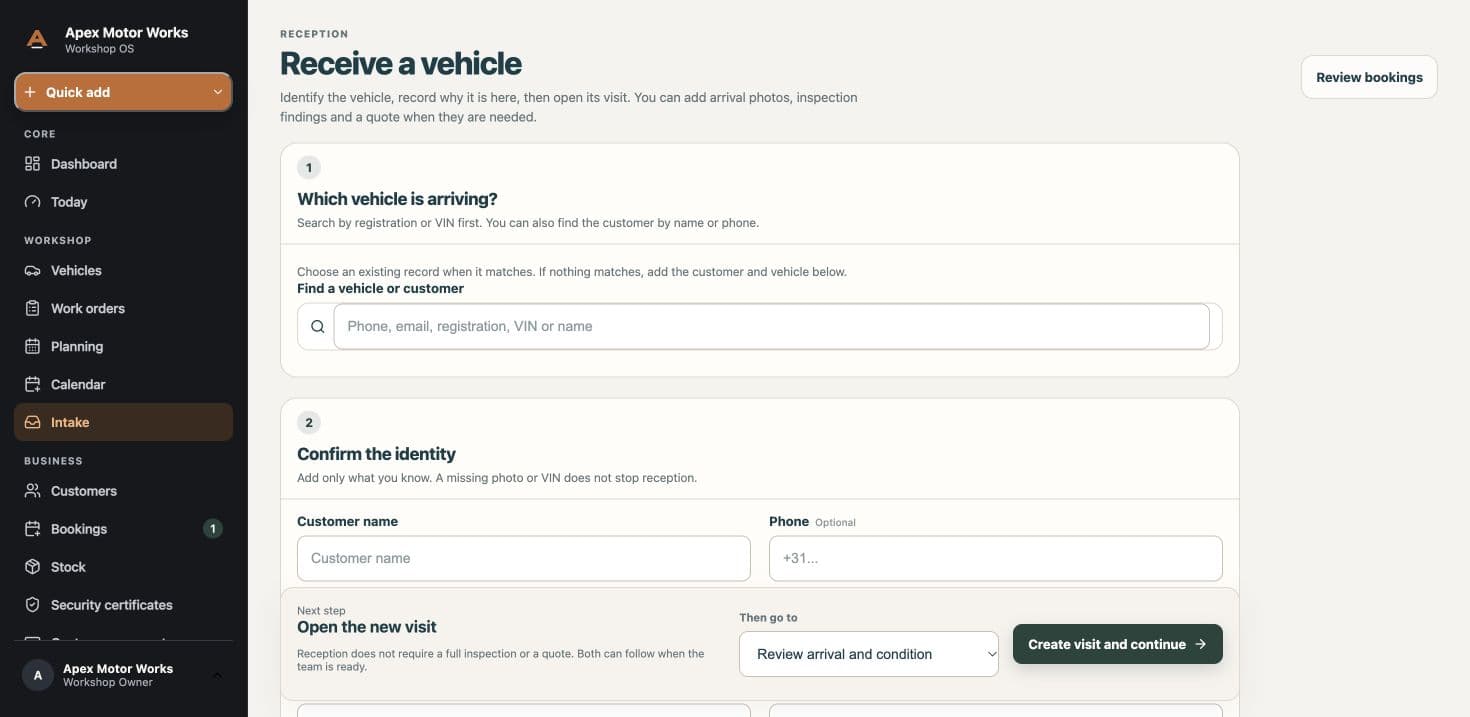1470x717 pixels.
Task: Open the Review arrival and condition dropdown
Action: (x=868, y=654)
